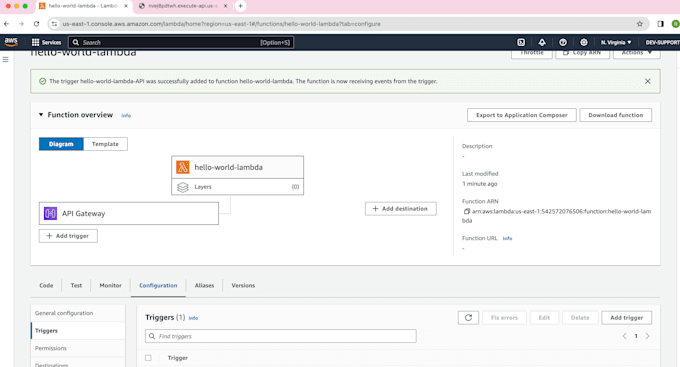Toggle the left hamburger navigation menu
The width and height of the screenshot is (680, 367).
[6, 59]
